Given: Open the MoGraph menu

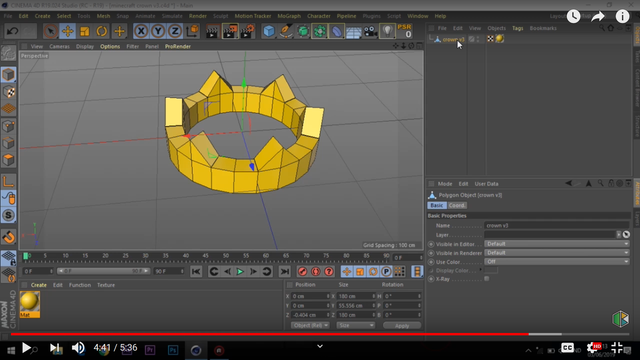Looking at the screenshot, I should click(289, 16).
